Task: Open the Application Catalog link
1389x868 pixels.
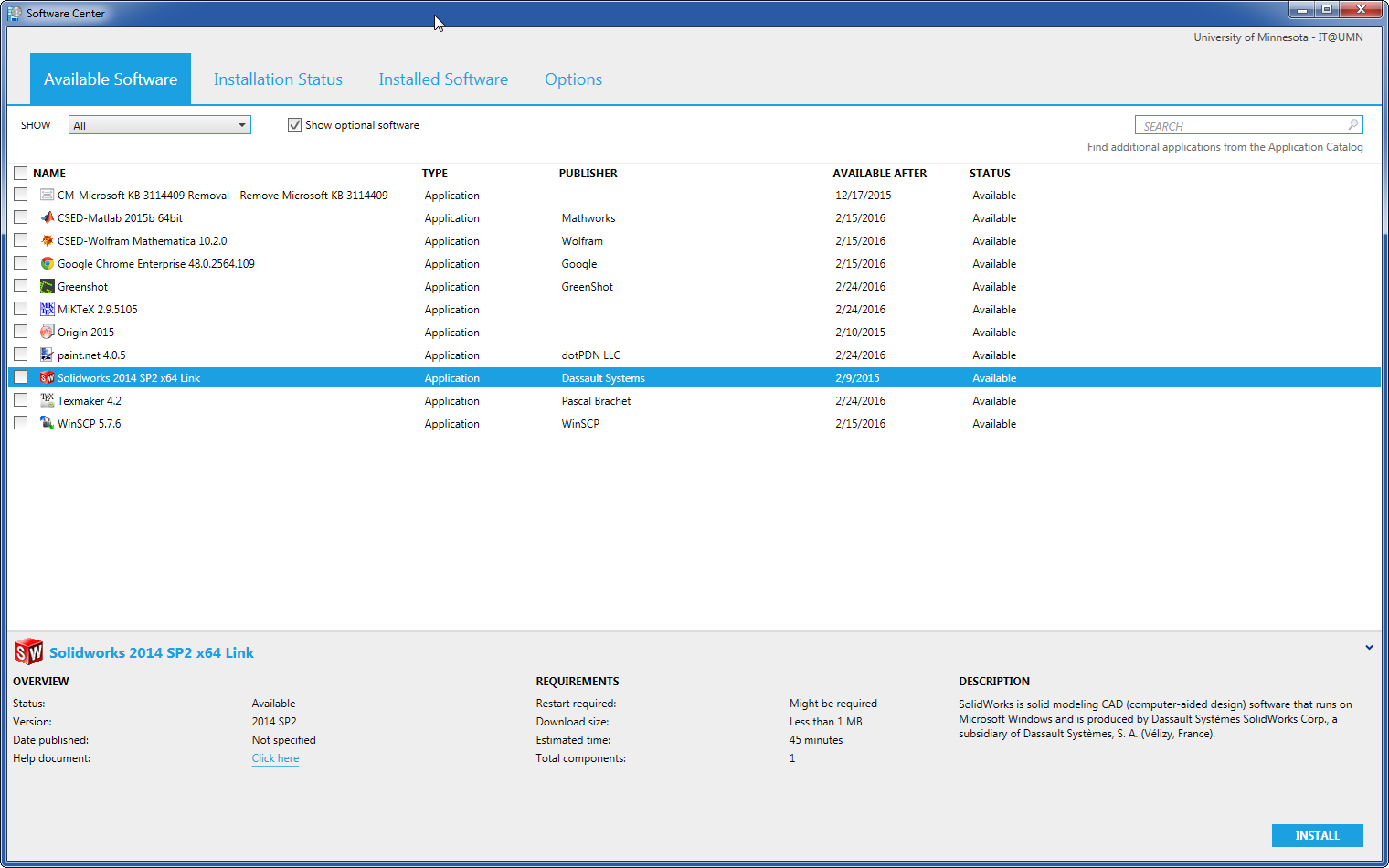Action: coord(1225,147)
